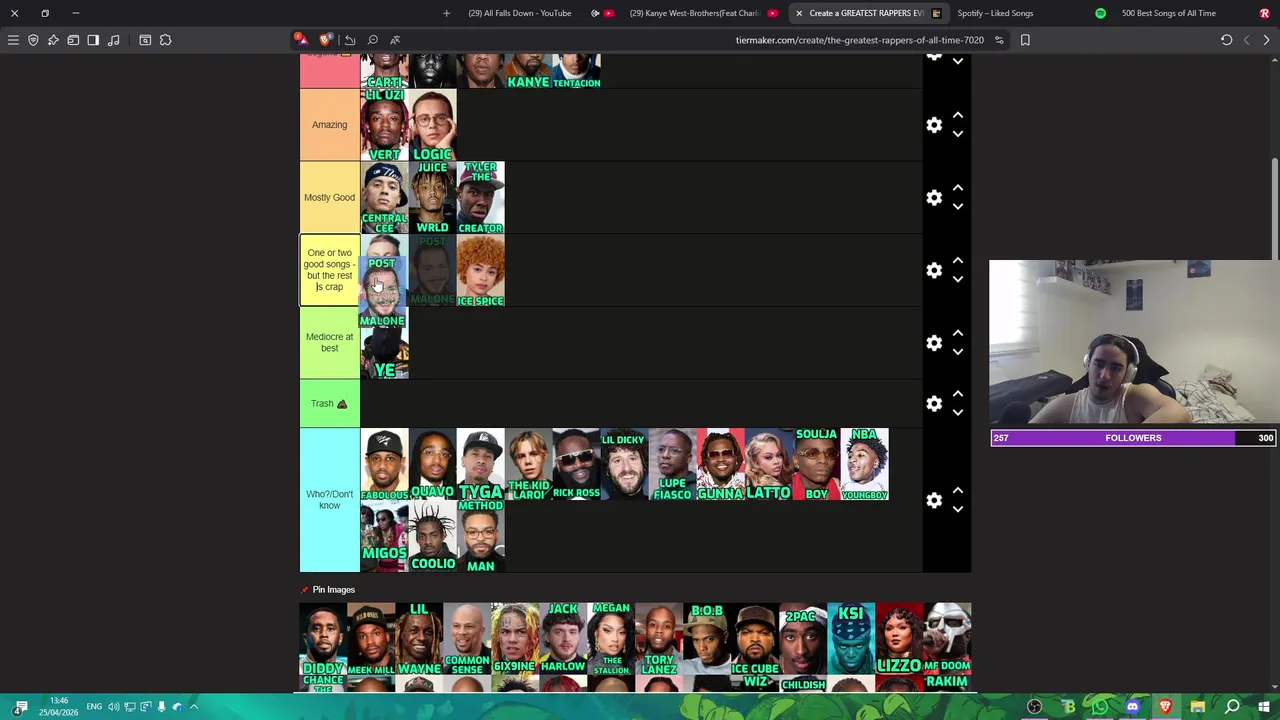Move Amazing tier down

[958, 134]
